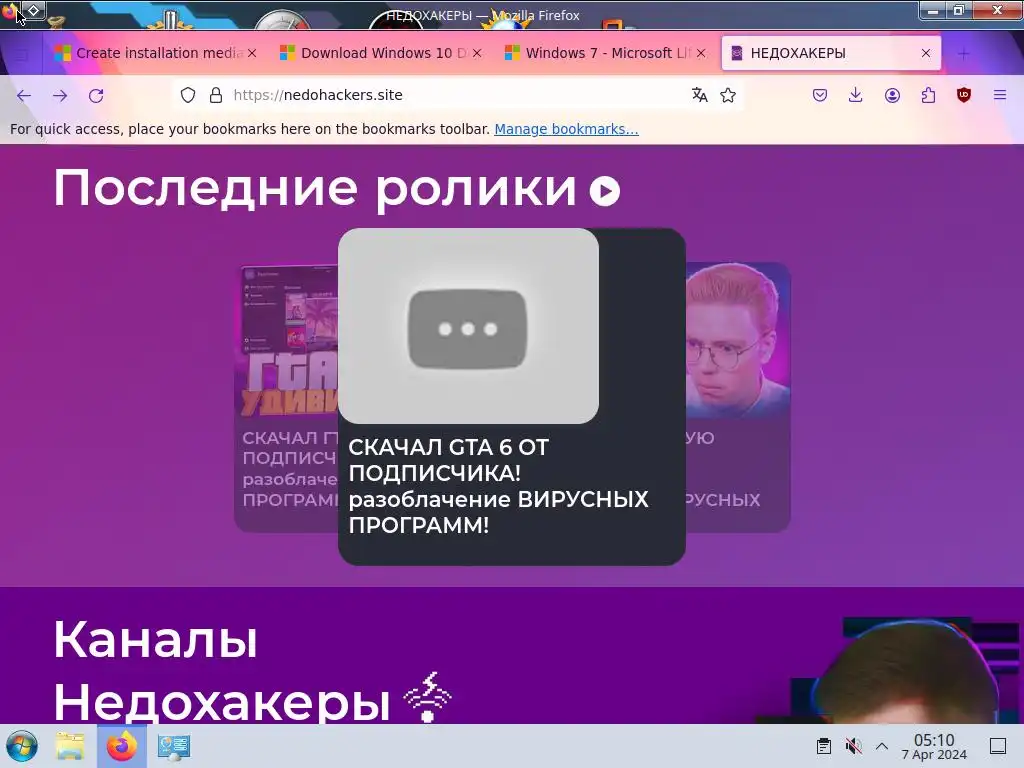Open the right video card with redhead
This screenshot has width=1024, height=768.
click(738, 398)
